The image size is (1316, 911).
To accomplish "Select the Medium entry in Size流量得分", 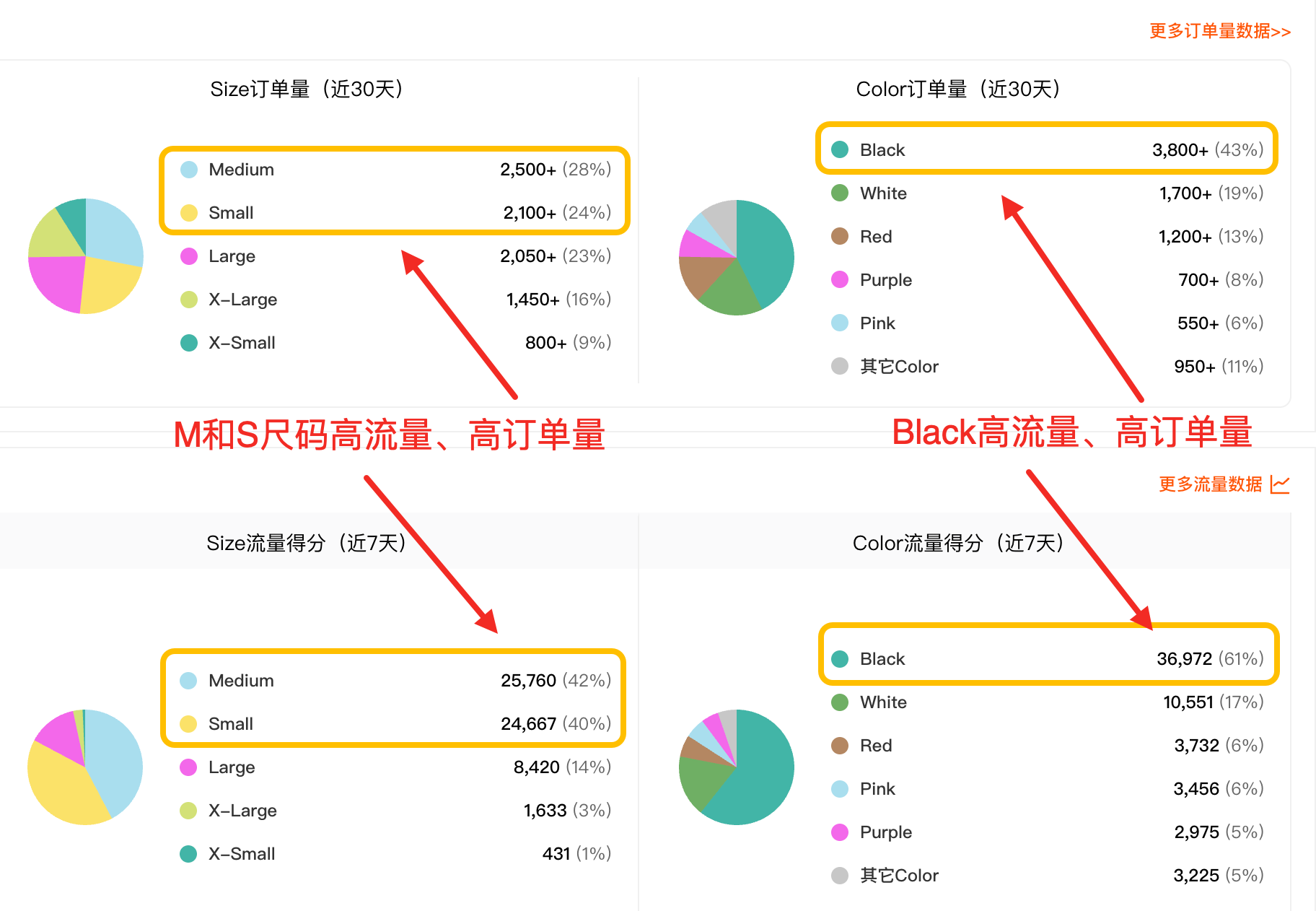I will [x=241, y=681].
